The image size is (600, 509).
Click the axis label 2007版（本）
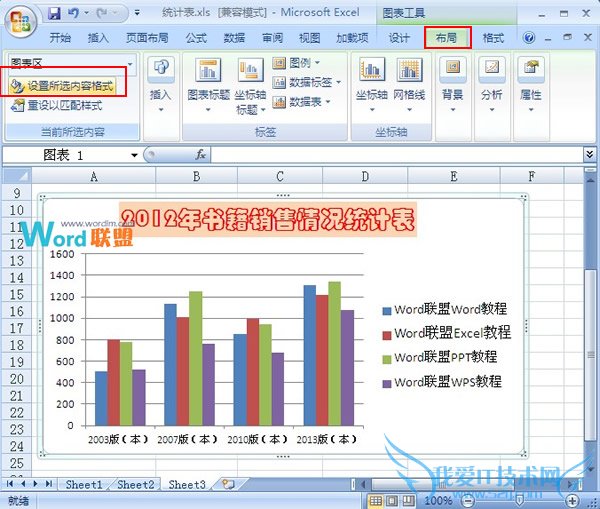(x=188, y=439)
